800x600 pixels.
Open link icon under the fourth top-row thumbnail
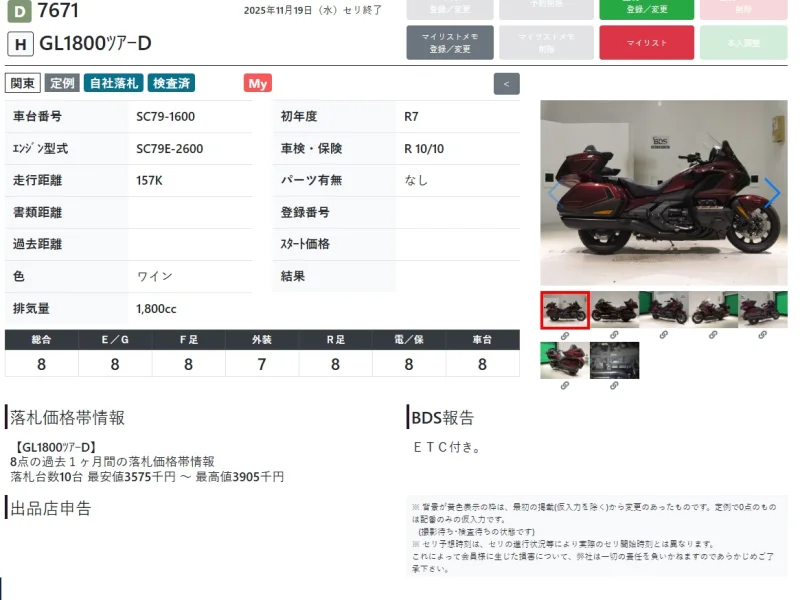click(713, 335)
